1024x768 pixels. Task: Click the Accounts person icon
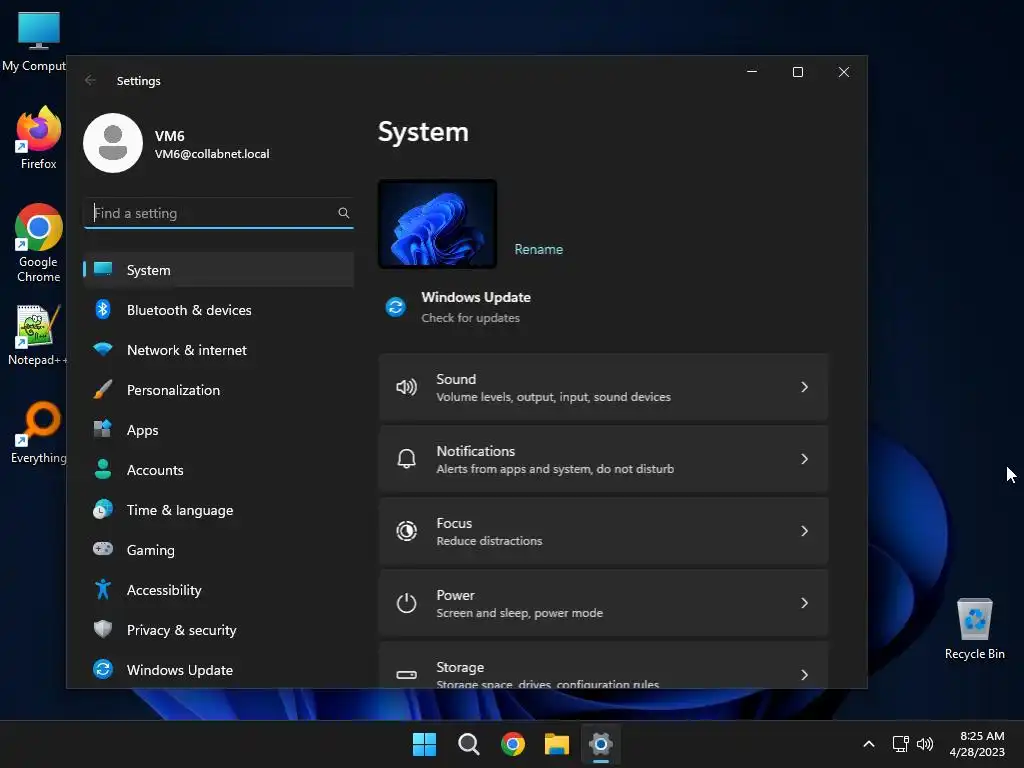click(x=103, y=469)
